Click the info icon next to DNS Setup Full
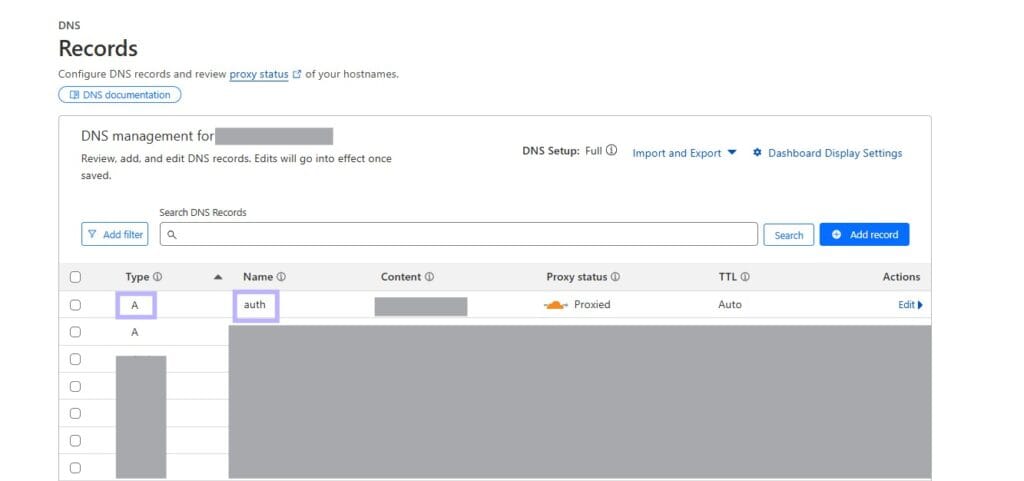 (x=611, y=150)
